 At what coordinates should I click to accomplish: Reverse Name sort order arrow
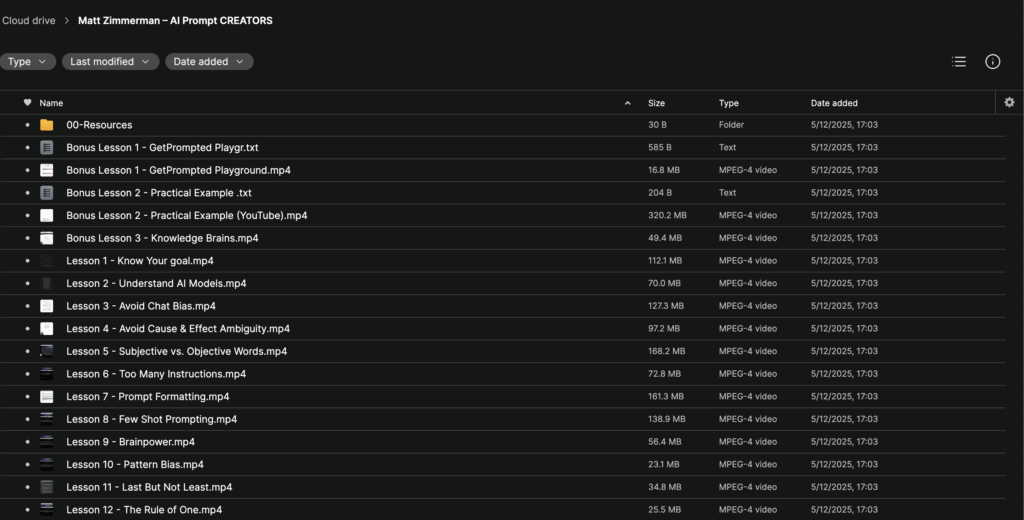click(628, 103)
